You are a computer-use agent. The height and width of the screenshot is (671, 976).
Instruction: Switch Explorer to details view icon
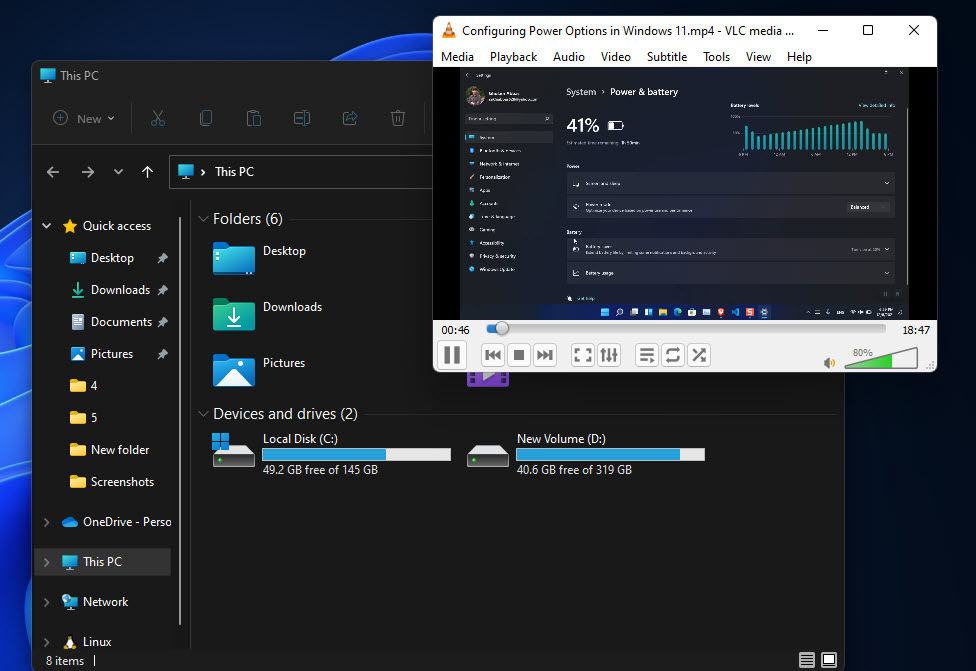pos(807,660)
